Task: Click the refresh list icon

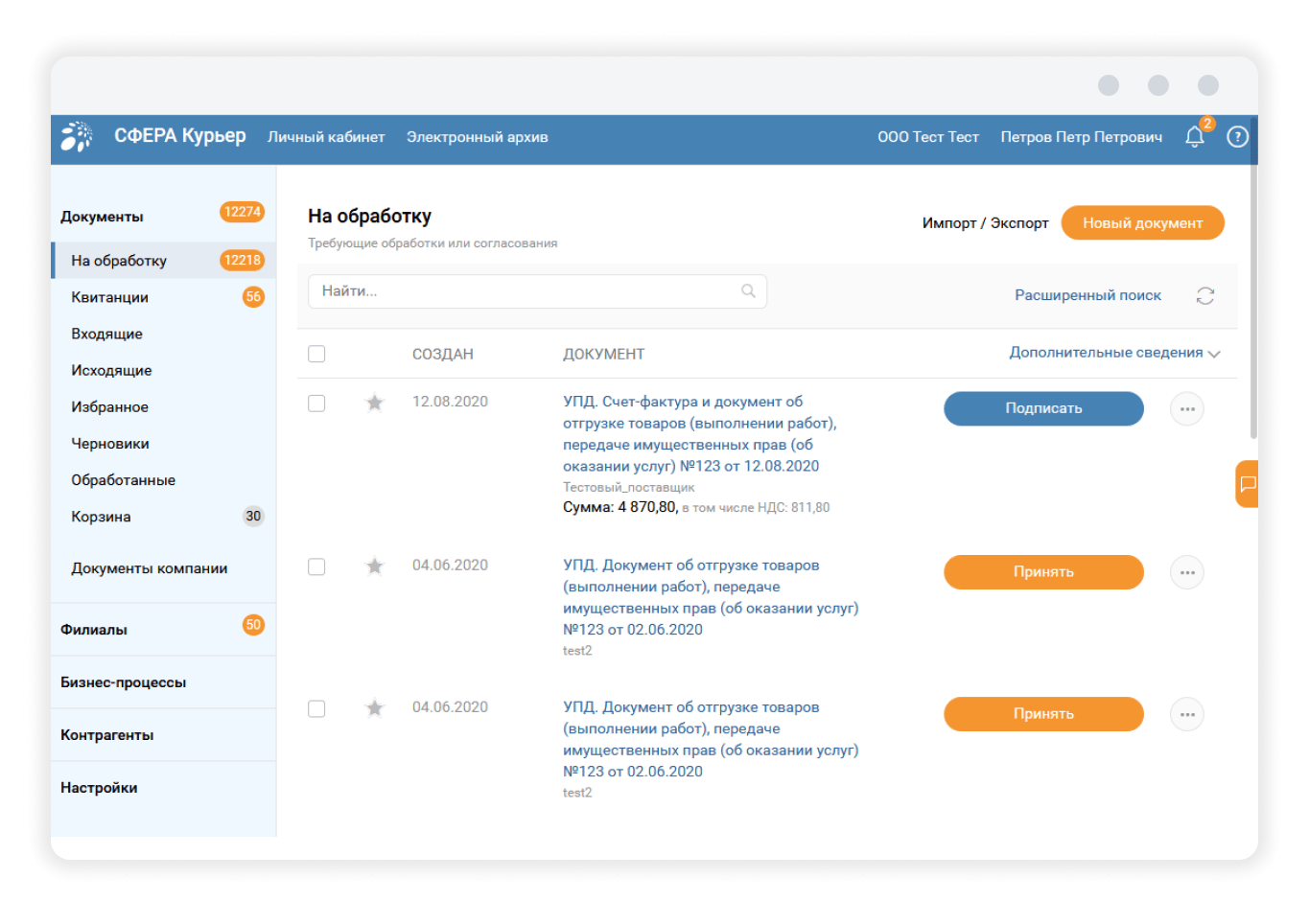Action: click(x=1204, y=296)
